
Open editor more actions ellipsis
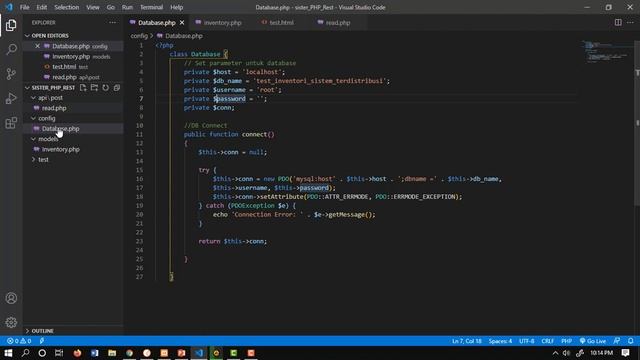[x=630, y=22]
